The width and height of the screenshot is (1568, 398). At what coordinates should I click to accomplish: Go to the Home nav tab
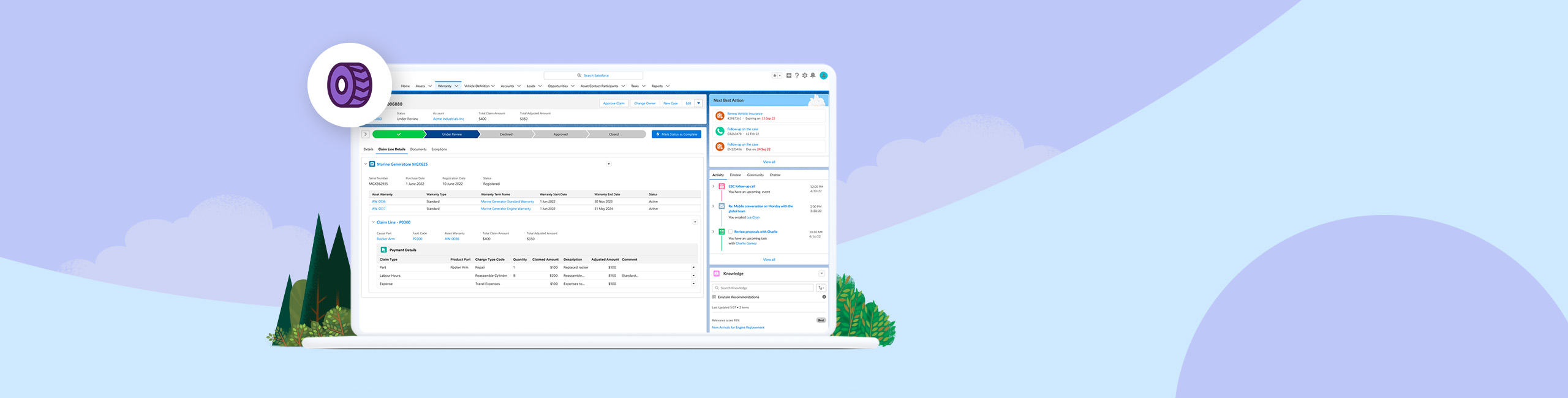point(405,86)
